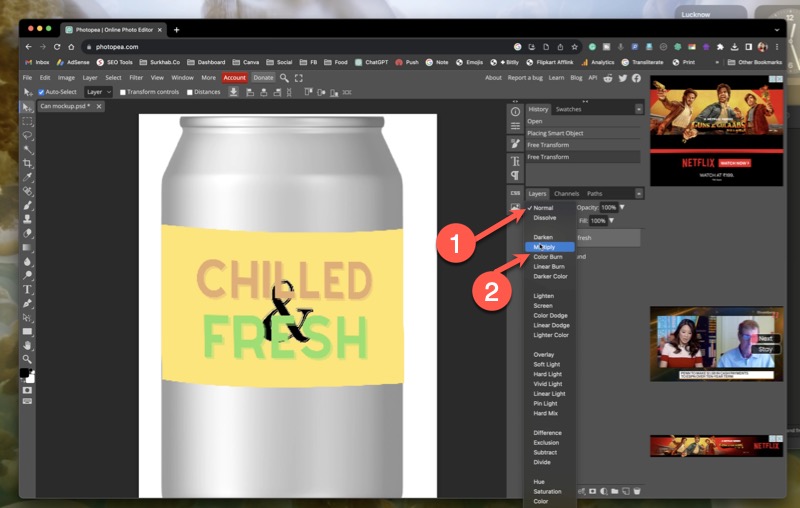
Task: Toggle Quick Mask mode icon
Action: 28,390
